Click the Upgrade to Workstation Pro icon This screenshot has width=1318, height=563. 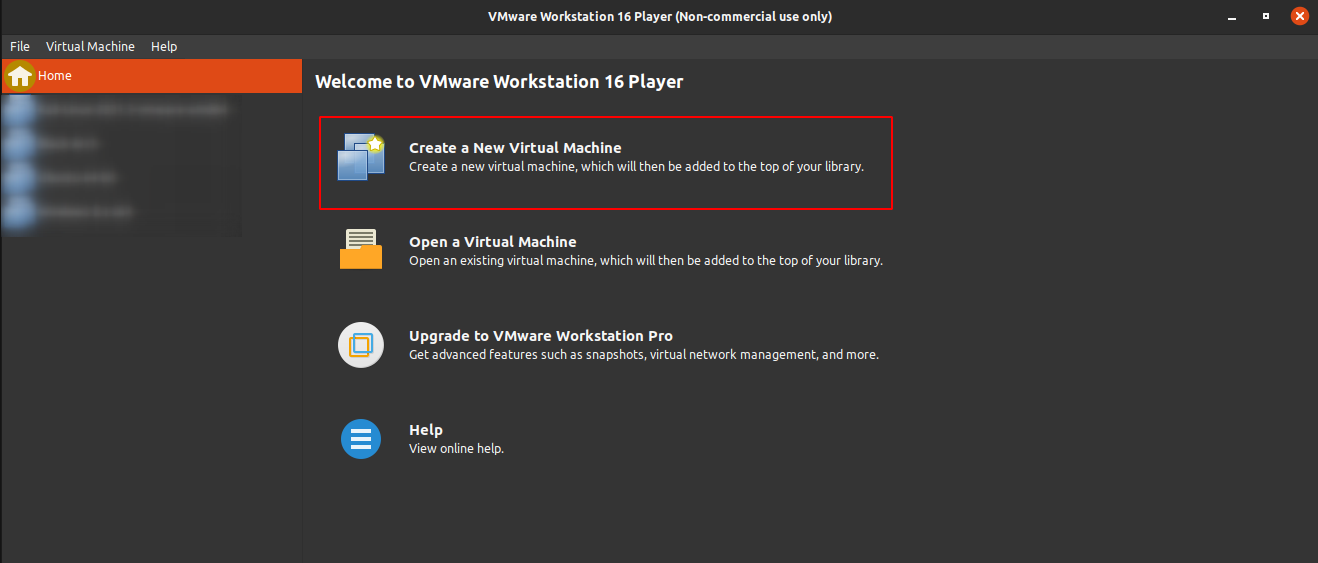tap(361, 345)
